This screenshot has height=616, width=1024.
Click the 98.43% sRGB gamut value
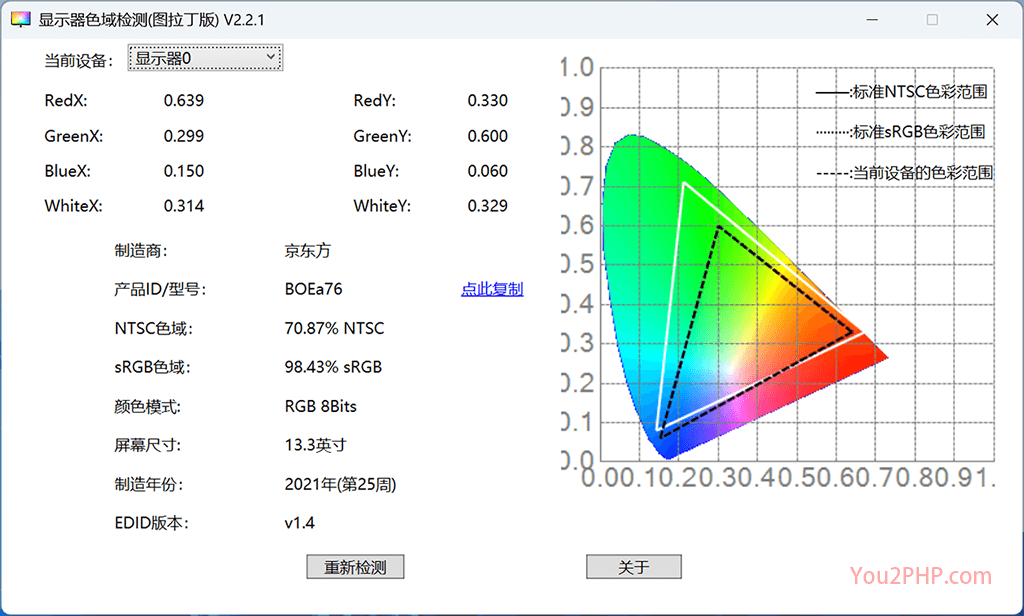coord(333,367)
